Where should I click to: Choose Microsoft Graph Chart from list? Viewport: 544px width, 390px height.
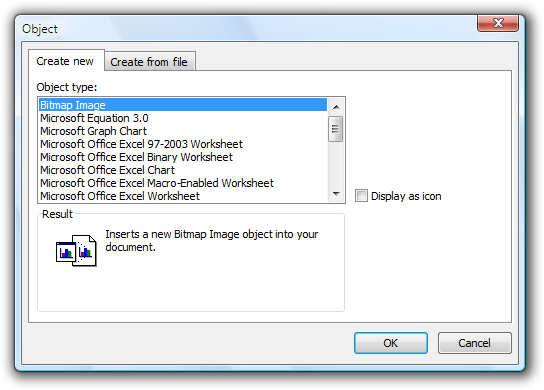[183, 131]
